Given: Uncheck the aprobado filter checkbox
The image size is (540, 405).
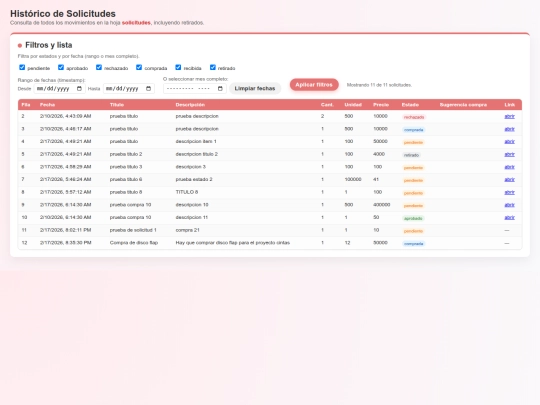Looking at the screenshot, I should pyautogui.click(x=61, y=67).
